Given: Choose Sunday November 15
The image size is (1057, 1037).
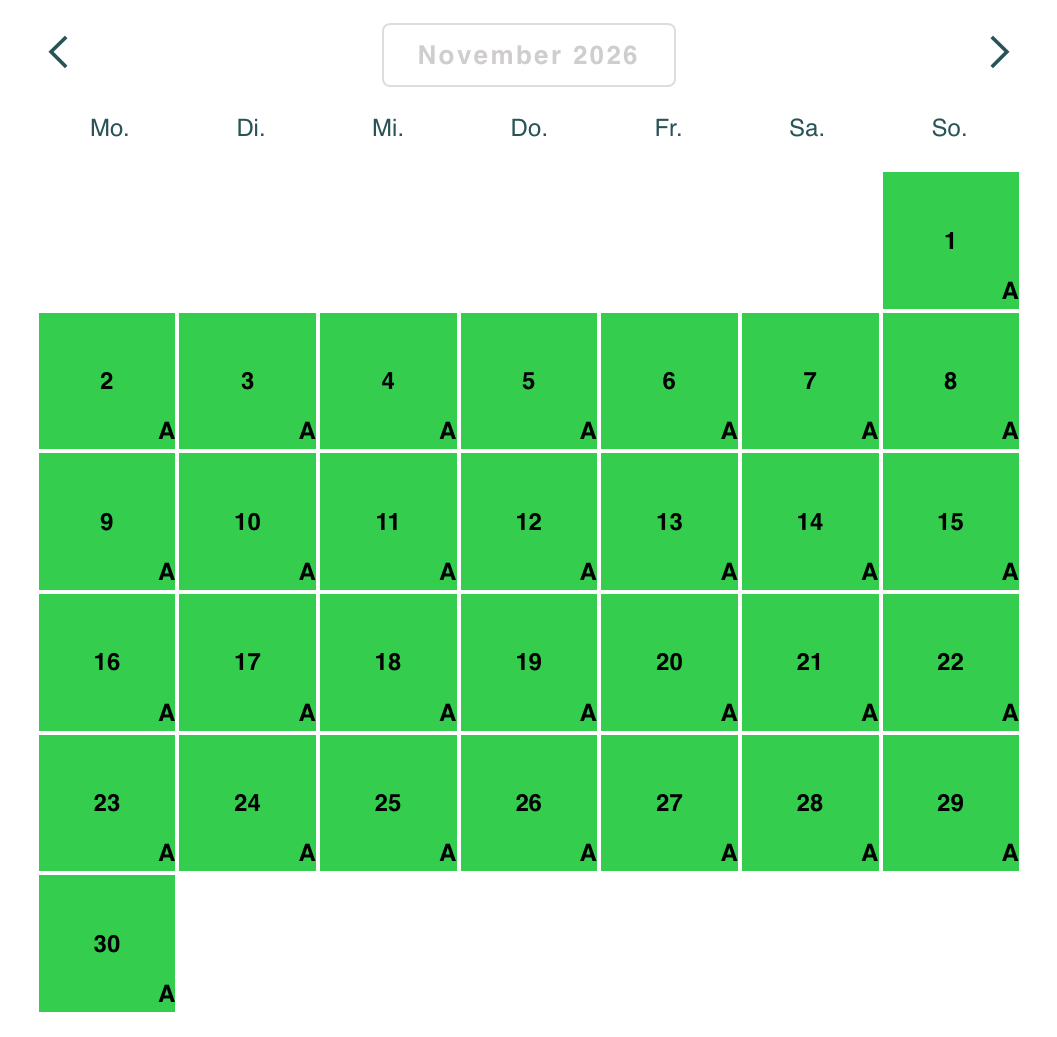Looking at the screenshot, I should coord(950,522).
